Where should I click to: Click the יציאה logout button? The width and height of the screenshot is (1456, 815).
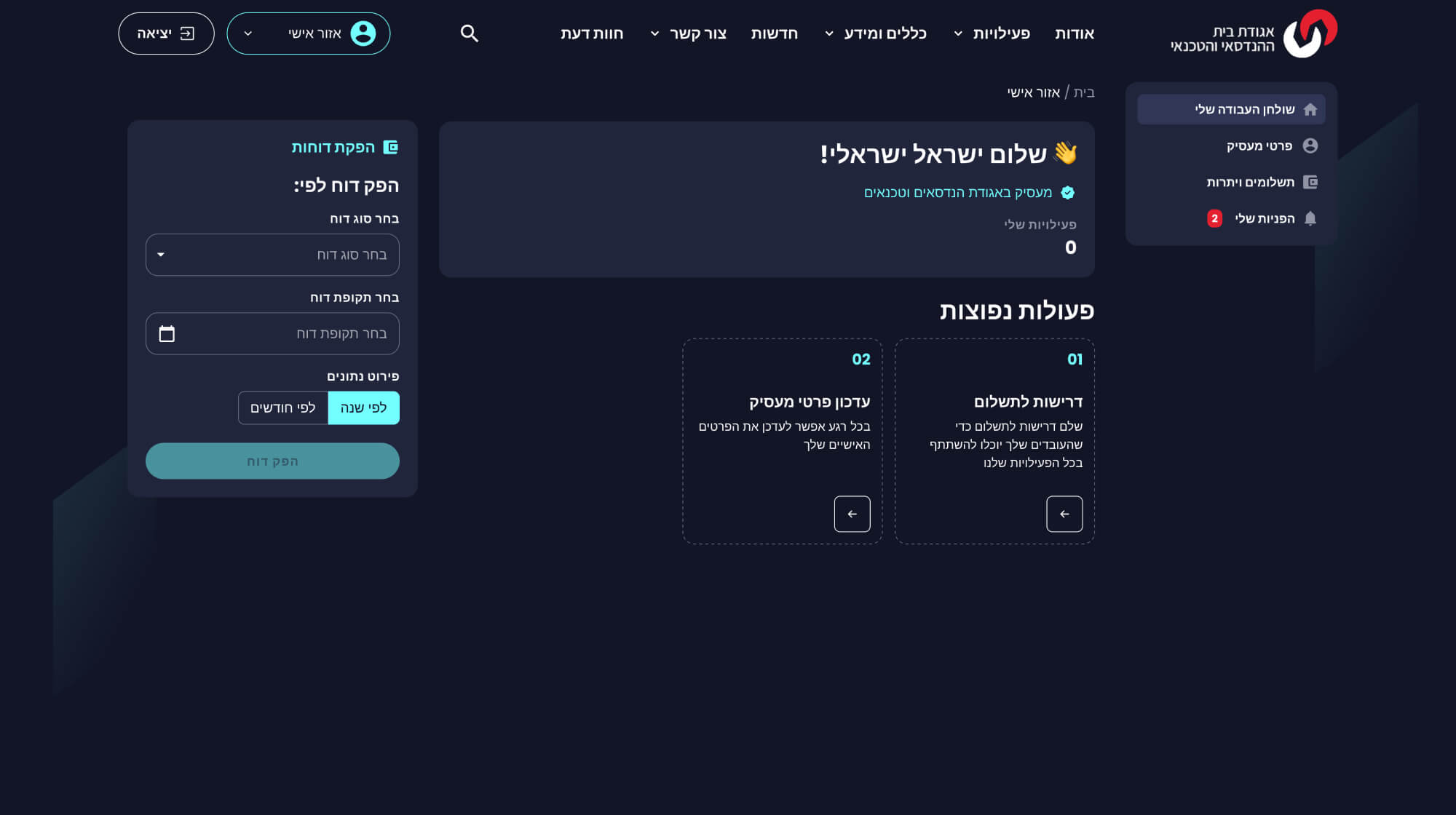click(x=166, y=33)
